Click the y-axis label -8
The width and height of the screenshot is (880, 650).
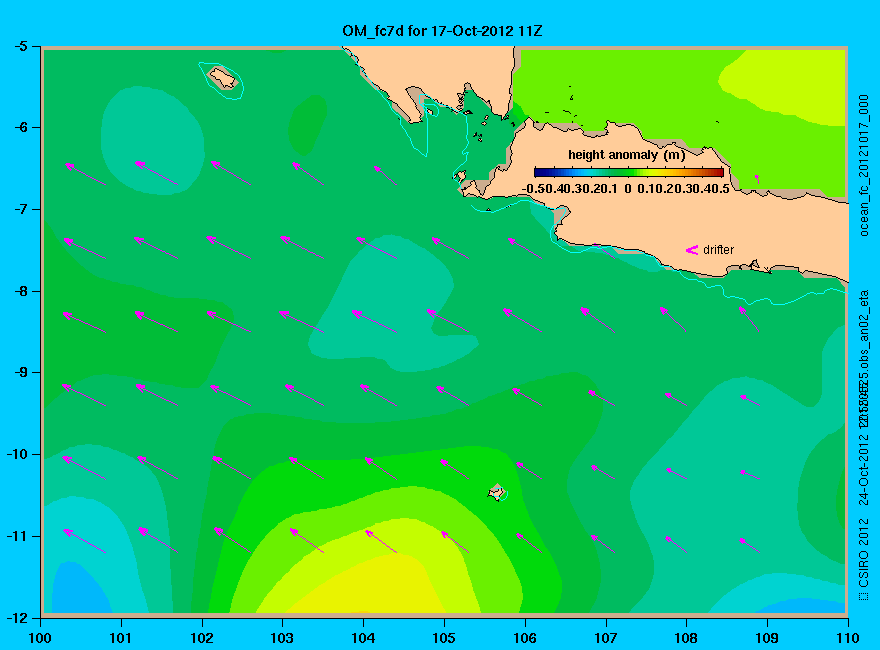(21, 291)
